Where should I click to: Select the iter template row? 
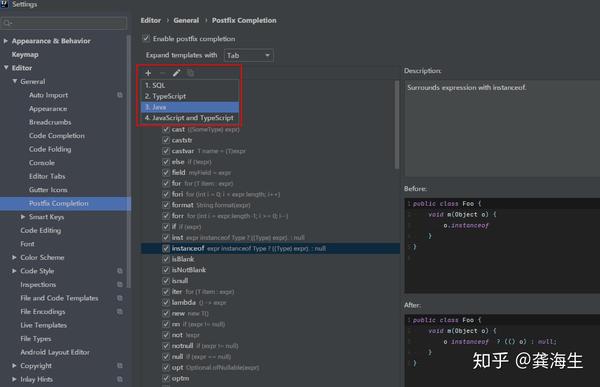point(271,292)
